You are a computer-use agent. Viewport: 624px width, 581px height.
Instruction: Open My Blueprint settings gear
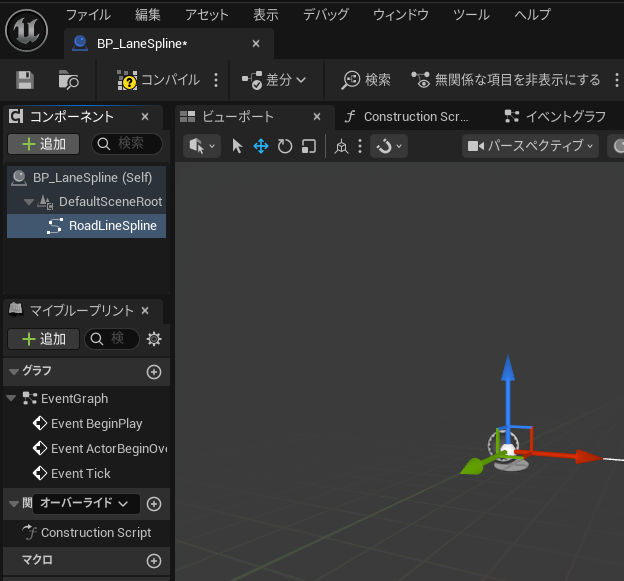click(x=154, y=339)
